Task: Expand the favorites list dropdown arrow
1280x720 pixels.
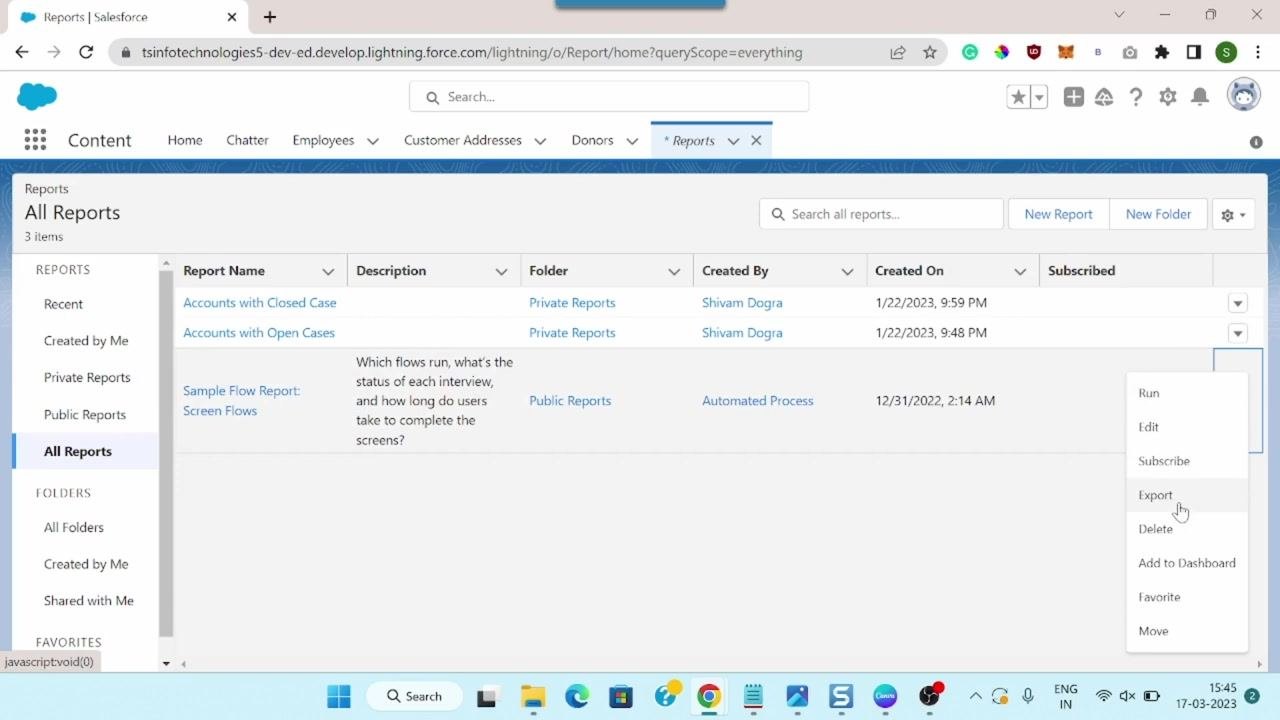Action: [x=1040, y=97]
